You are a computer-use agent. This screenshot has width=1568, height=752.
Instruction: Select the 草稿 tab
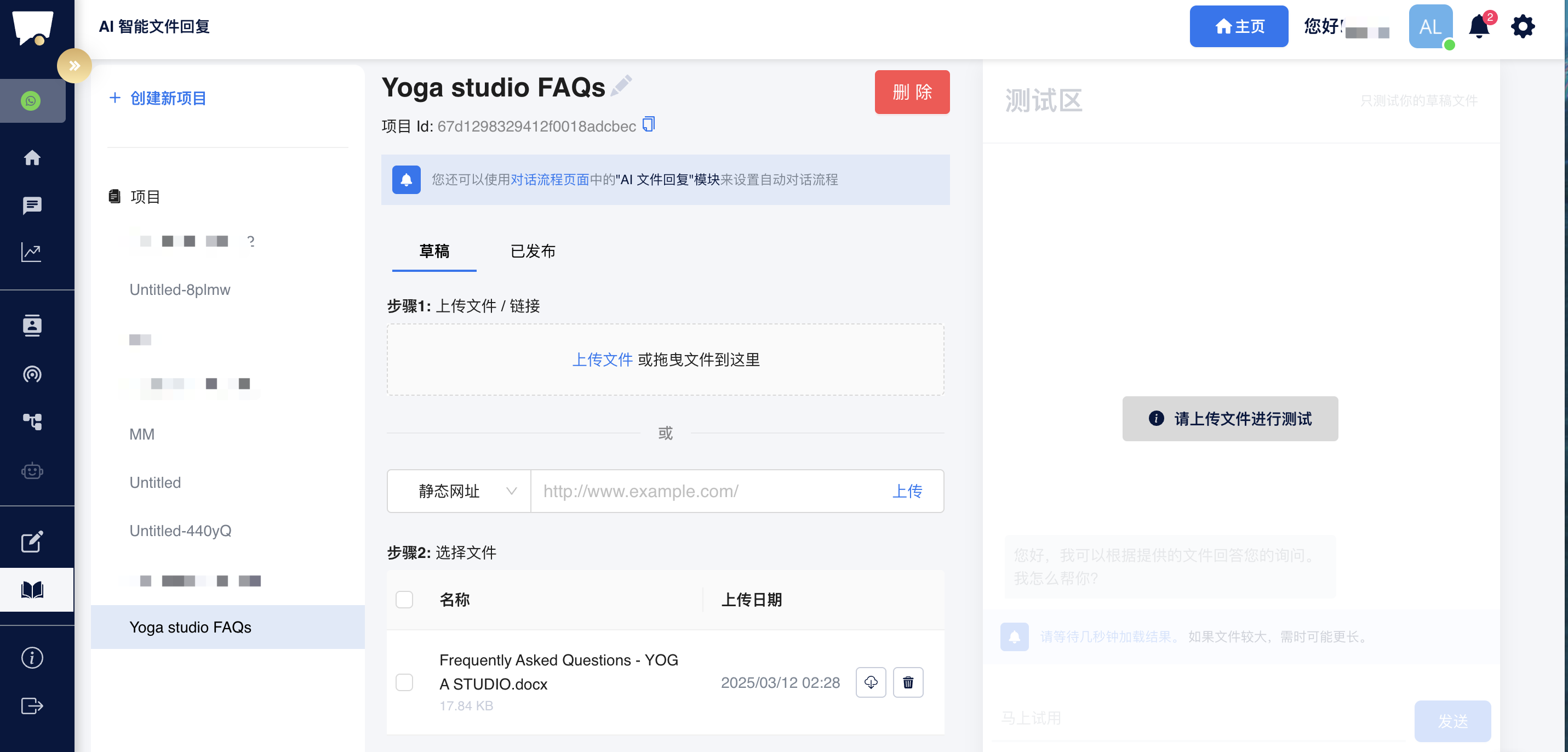pyautogui.click(x=434, y=252)
